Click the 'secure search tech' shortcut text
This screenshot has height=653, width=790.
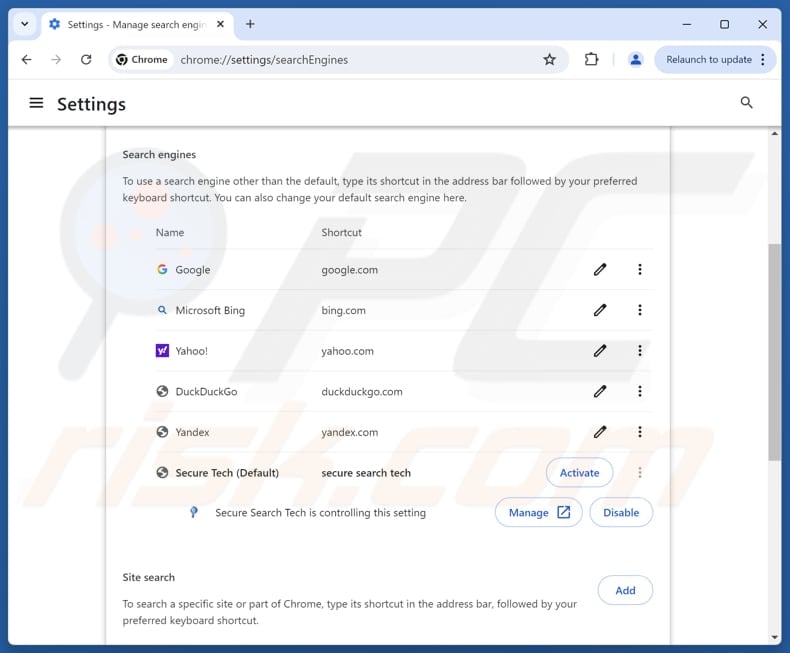[366, 473]
